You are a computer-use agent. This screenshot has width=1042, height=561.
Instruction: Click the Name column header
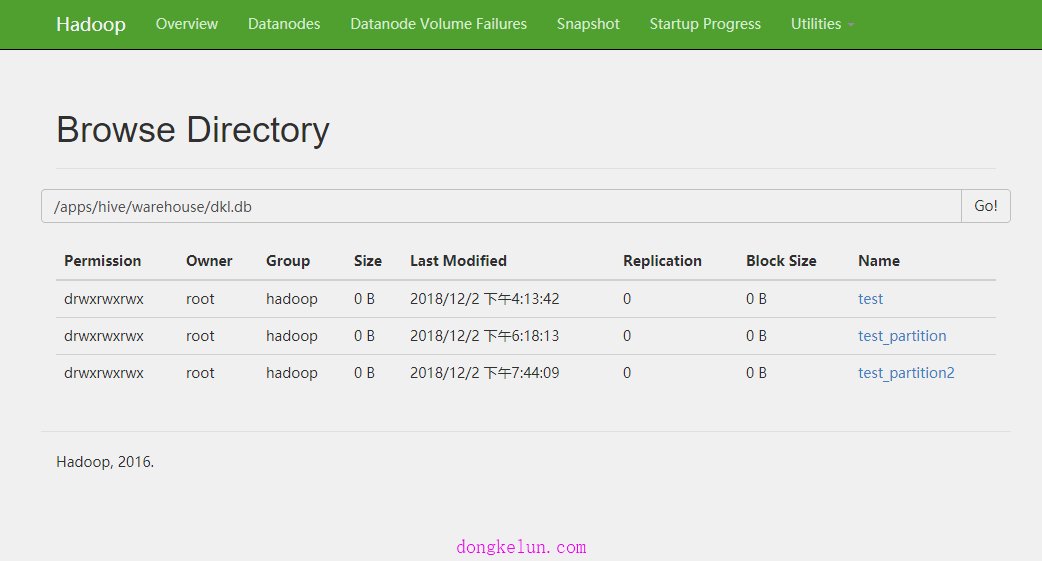pos(879,261)
